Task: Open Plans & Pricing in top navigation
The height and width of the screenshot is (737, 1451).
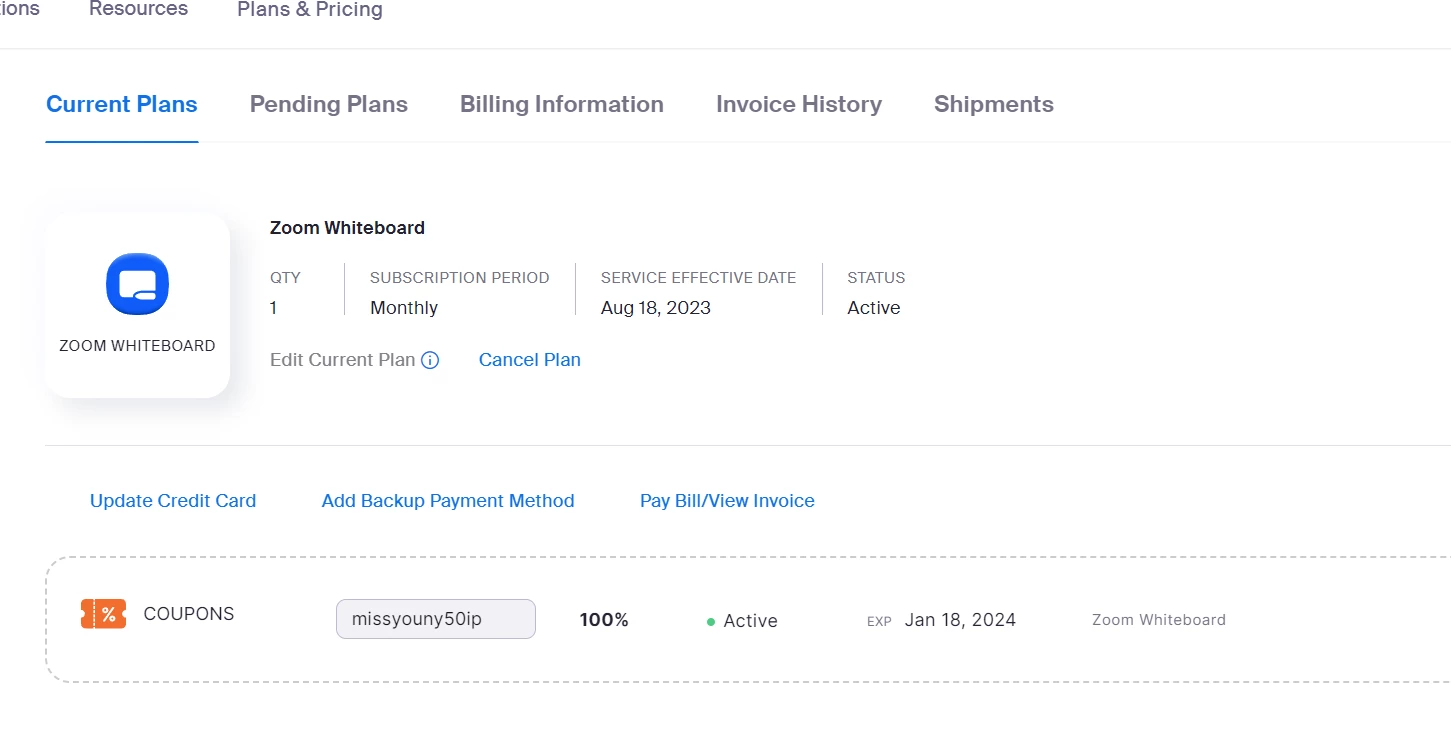Action: (310, 10)
